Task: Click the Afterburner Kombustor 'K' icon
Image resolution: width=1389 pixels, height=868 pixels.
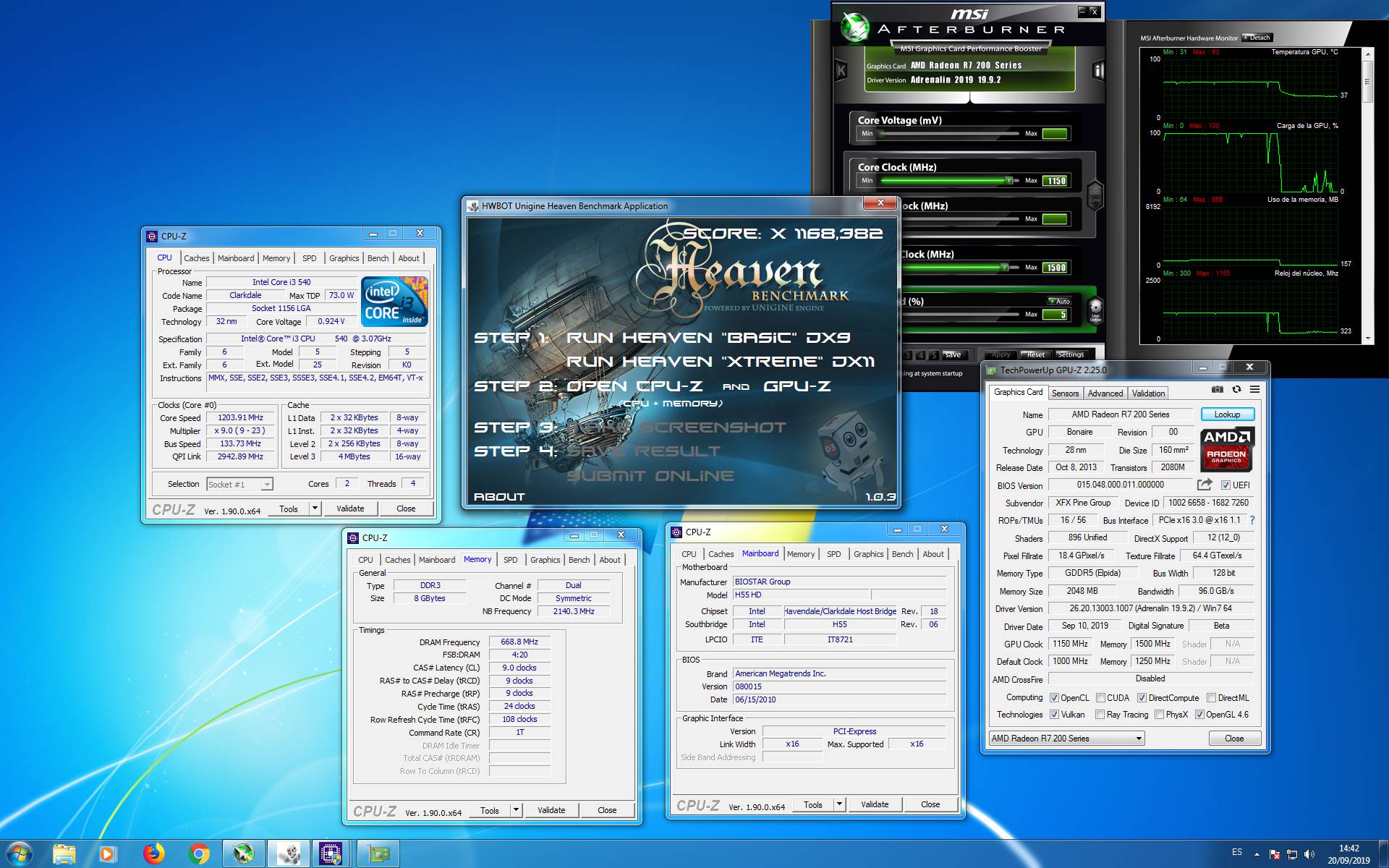Action: click(841, 71)
